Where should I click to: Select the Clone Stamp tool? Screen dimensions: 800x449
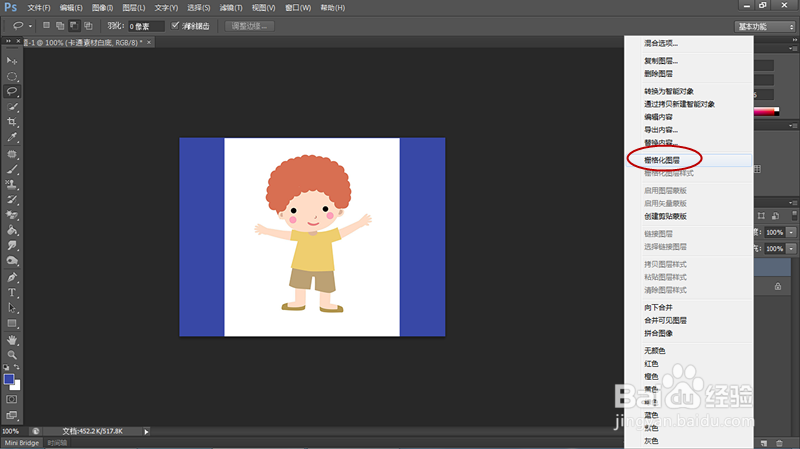coord(12,184)
